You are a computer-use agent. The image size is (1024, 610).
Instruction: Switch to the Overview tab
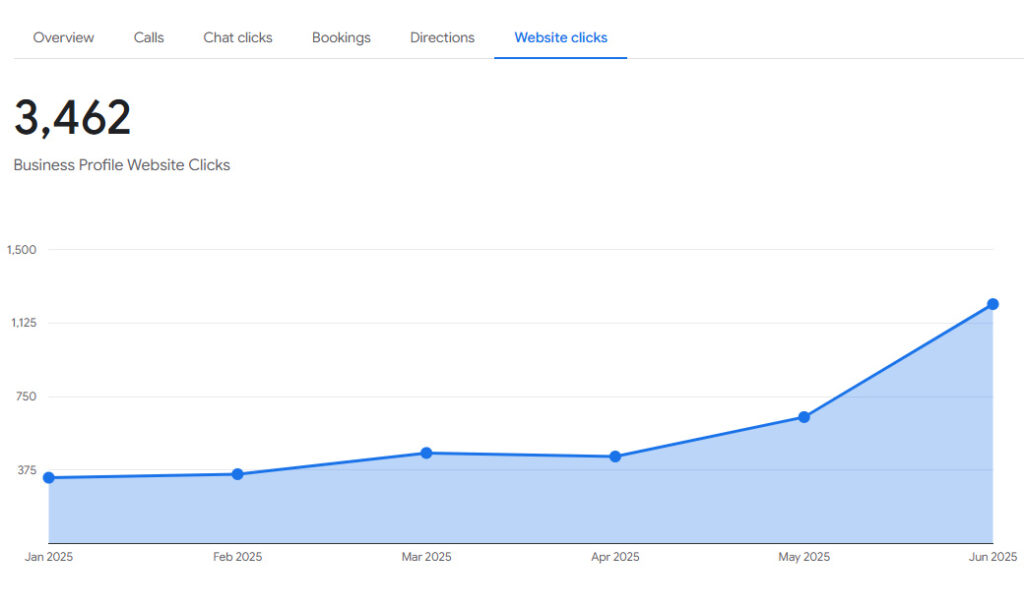pos(64,38)
